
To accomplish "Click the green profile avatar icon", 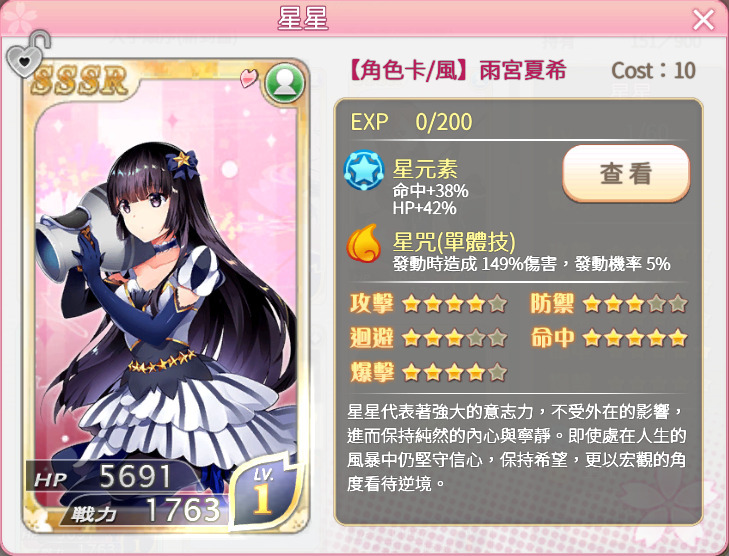I will 285,84.
